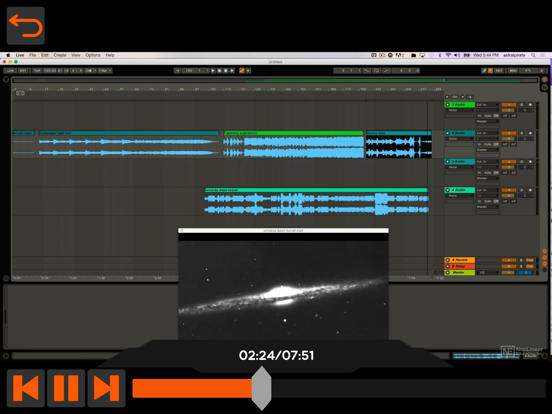Open the Help menu
Screen dimensions: 552x414
point(110,55)
